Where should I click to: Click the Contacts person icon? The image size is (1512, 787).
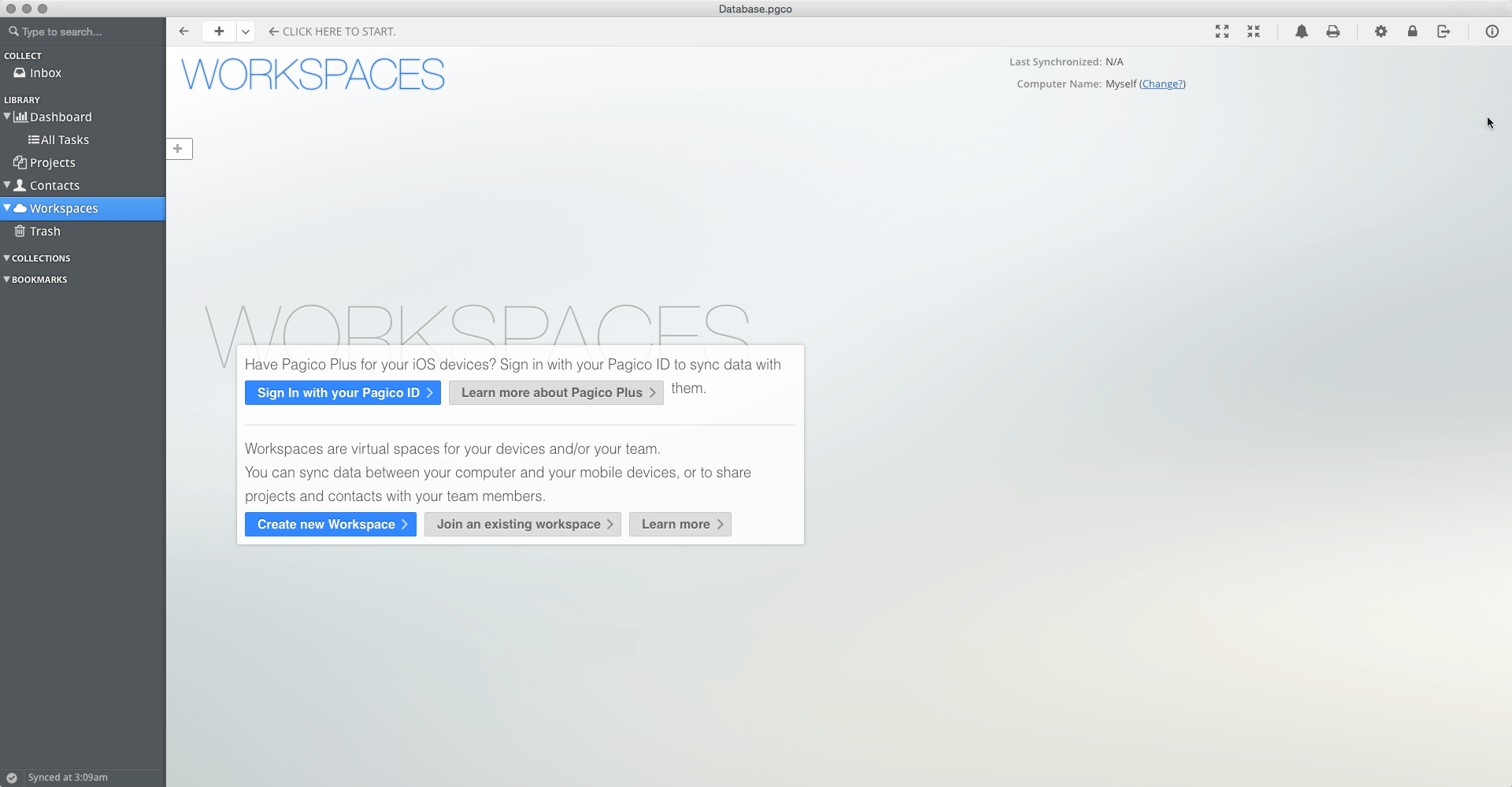coord(20,186)
